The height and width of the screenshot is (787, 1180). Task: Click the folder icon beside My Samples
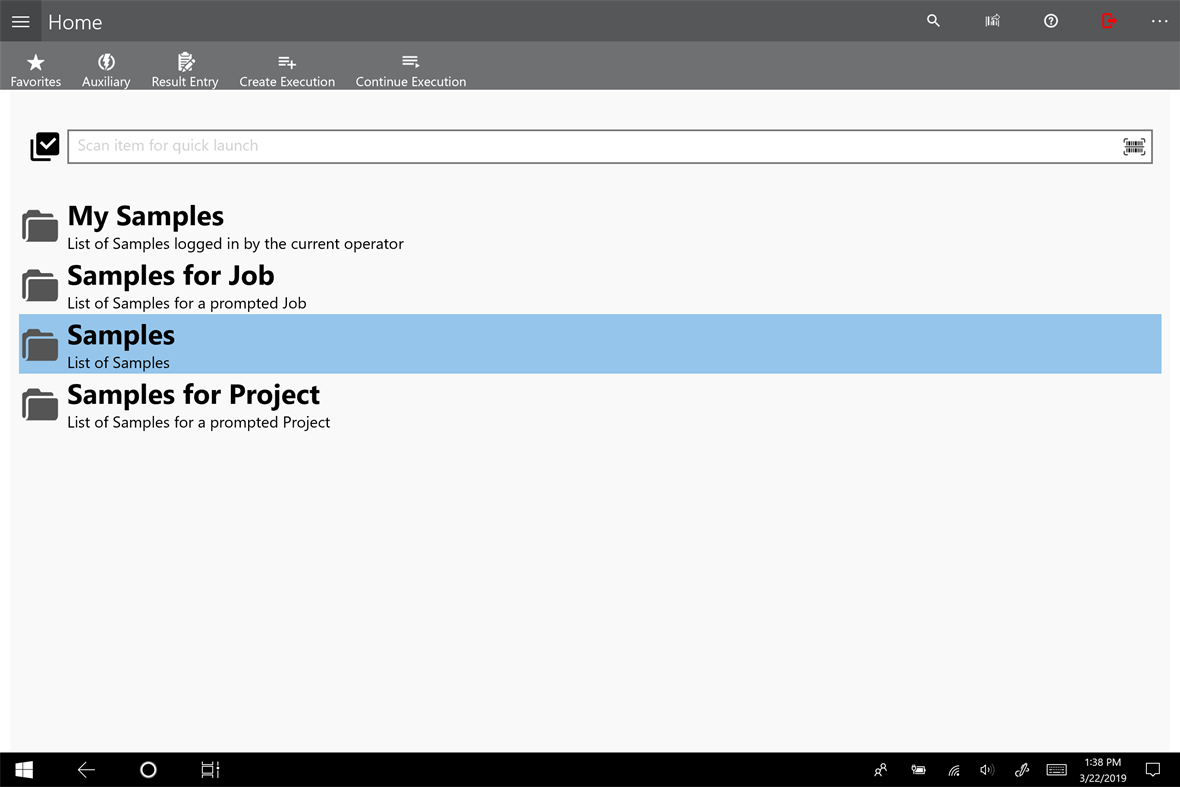[x=39, y=225]
